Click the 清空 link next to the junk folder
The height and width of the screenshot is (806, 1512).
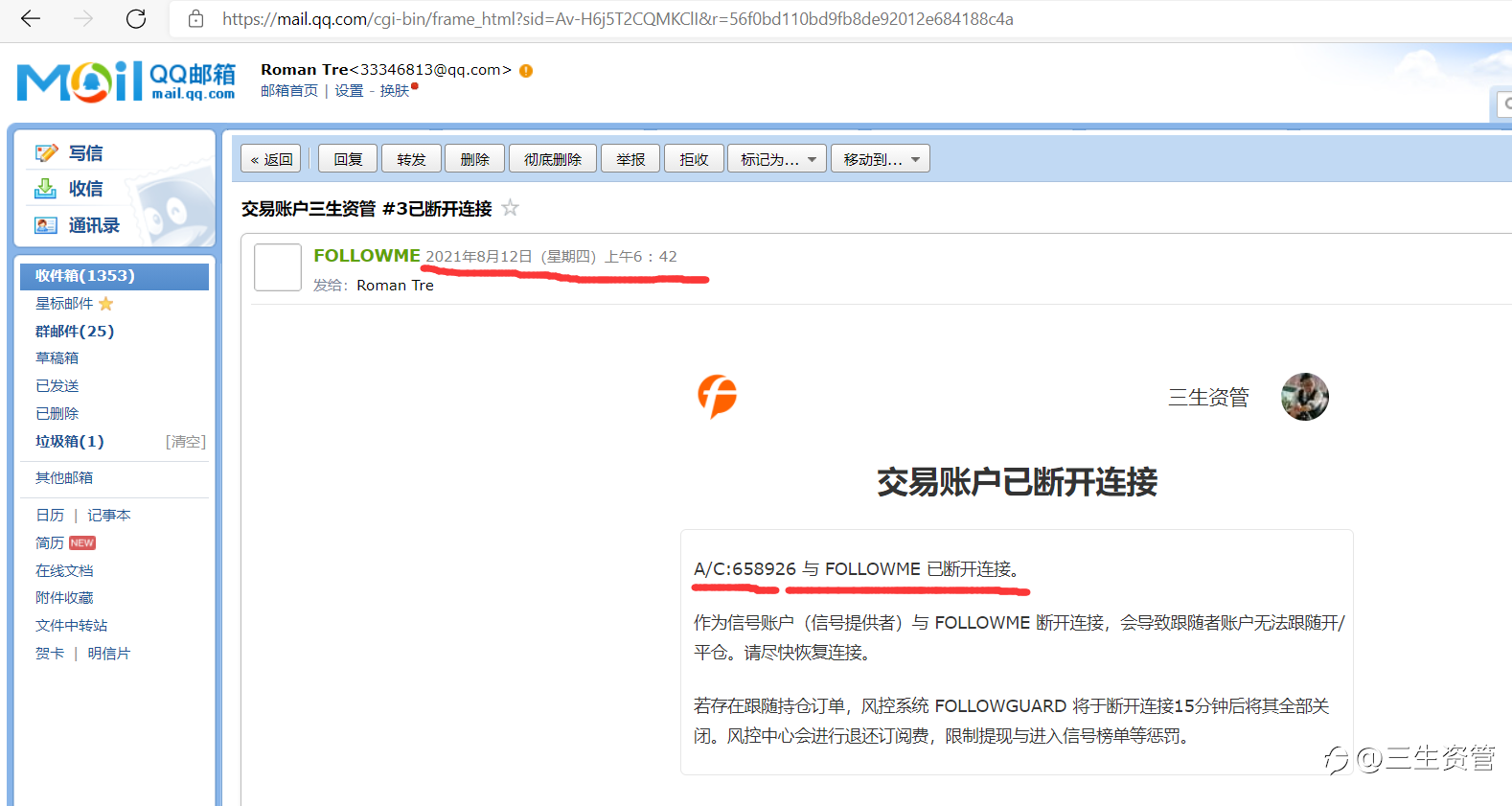tap(186, 442)
